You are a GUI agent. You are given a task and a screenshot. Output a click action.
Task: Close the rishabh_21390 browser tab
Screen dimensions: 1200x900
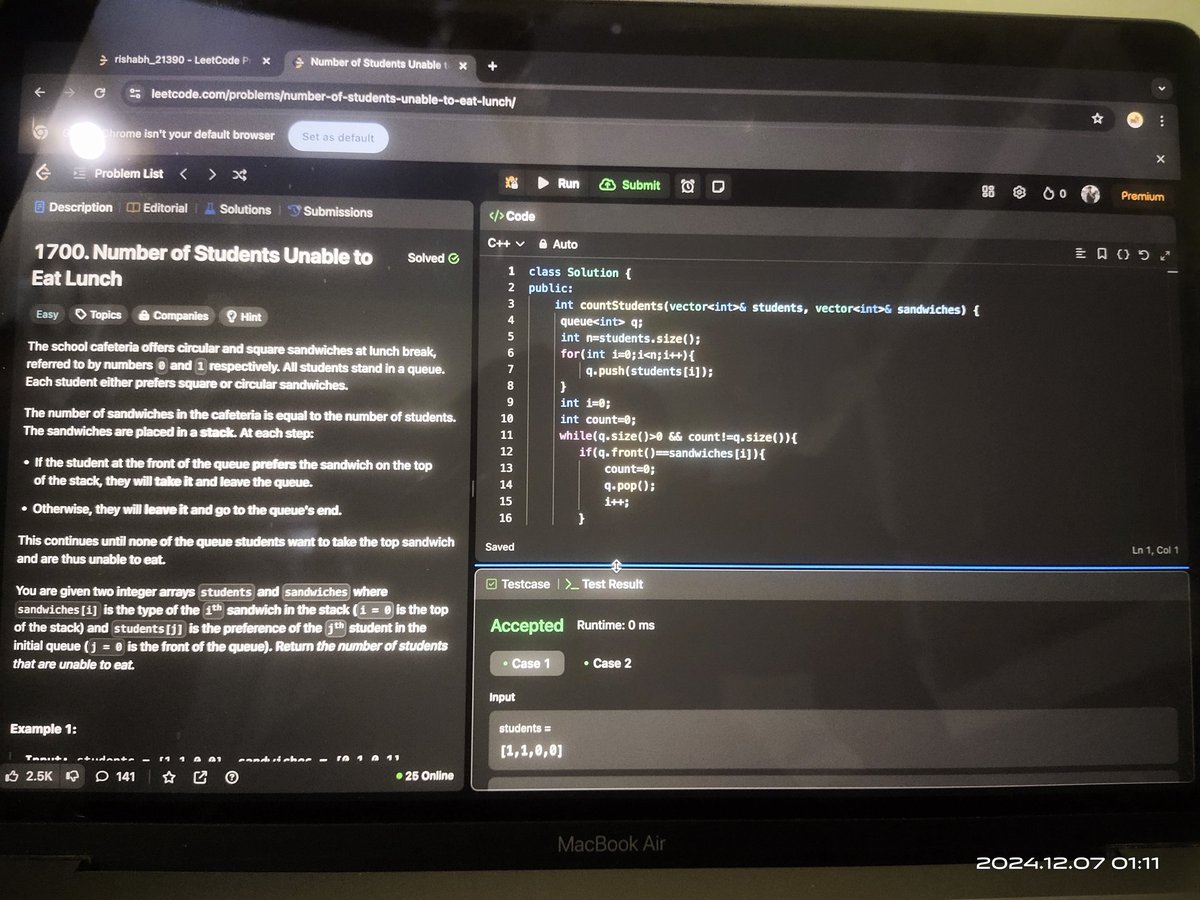(x=265, y=61)
